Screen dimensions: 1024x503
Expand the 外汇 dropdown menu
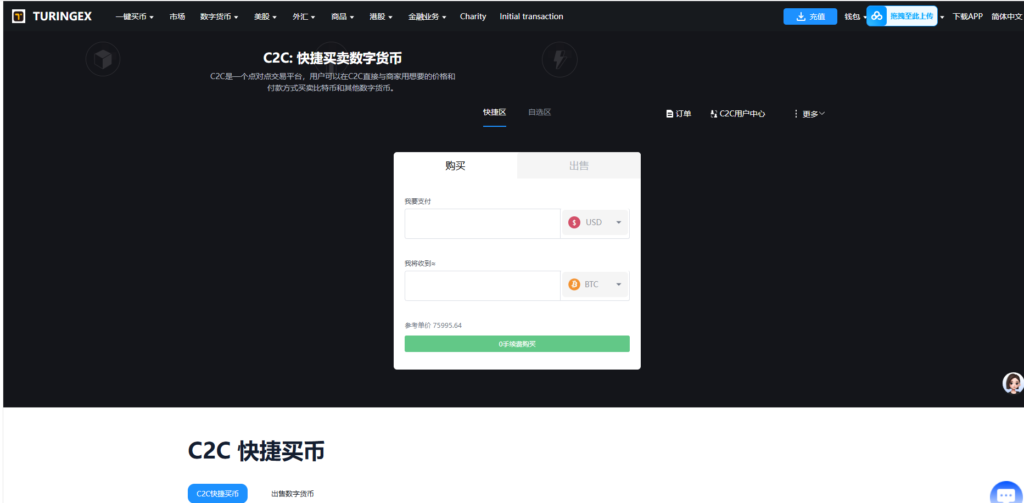point(304,16)
